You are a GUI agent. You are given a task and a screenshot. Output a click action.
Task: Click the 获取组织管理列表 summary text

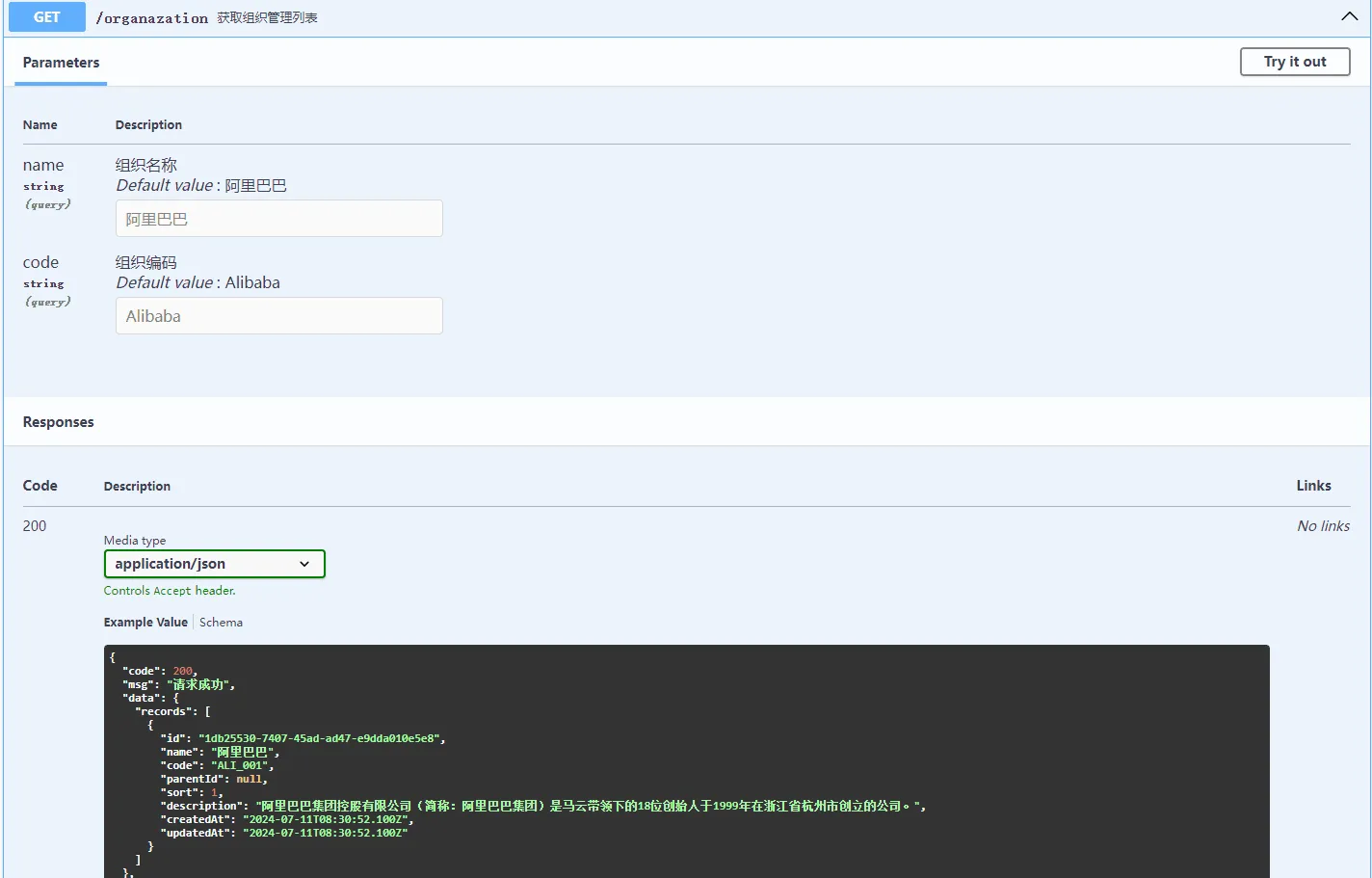pos(267,17)
